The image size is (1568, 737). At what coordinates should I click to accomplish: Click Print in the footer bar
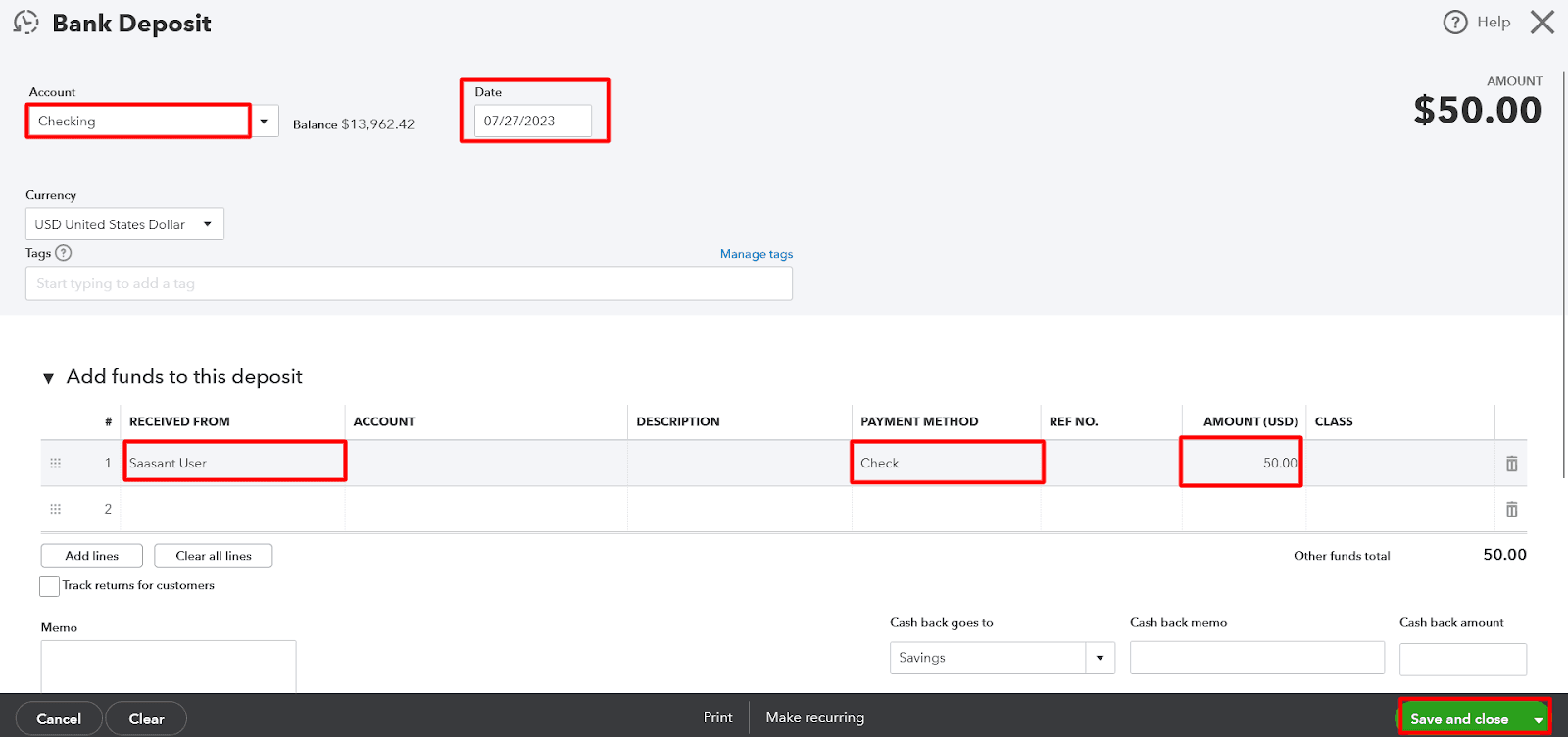tap(717, 717)
